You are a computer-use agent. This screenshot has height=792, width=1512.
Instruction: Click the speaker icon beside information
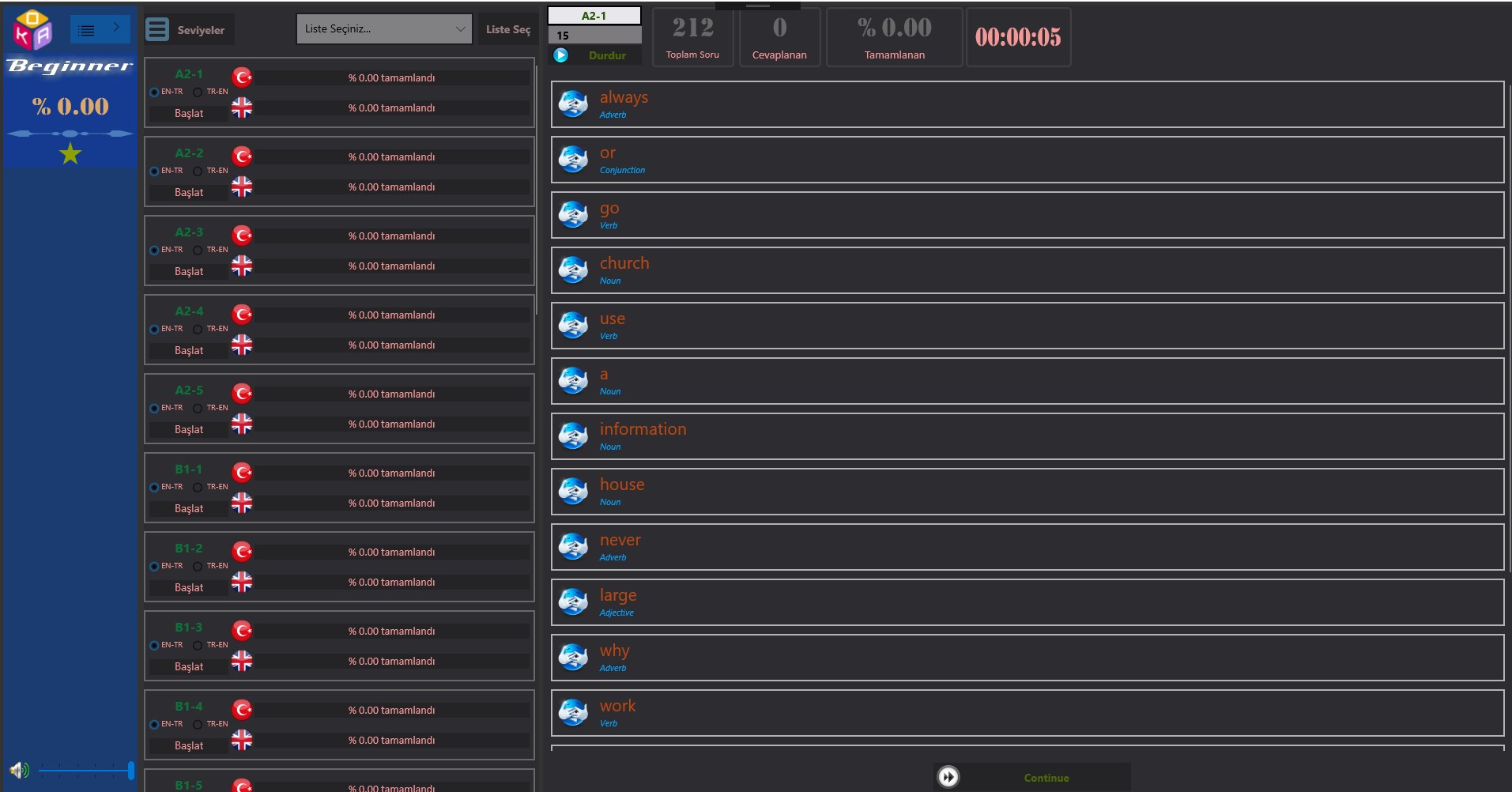pos(573,436)
